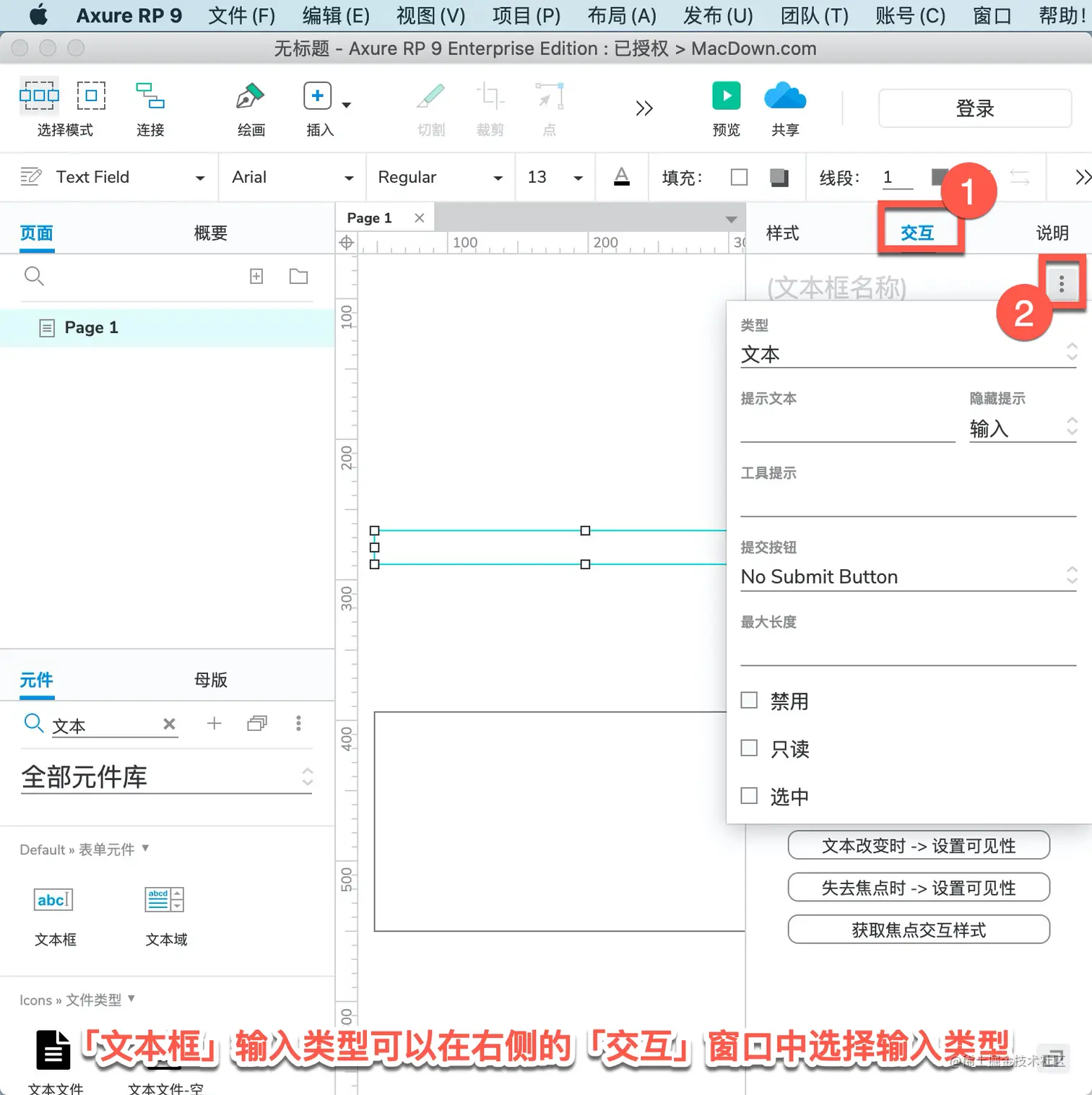This screenshot has width=1092, height=1095.
Task: Open the Apple menu
Action: [38, 14]
